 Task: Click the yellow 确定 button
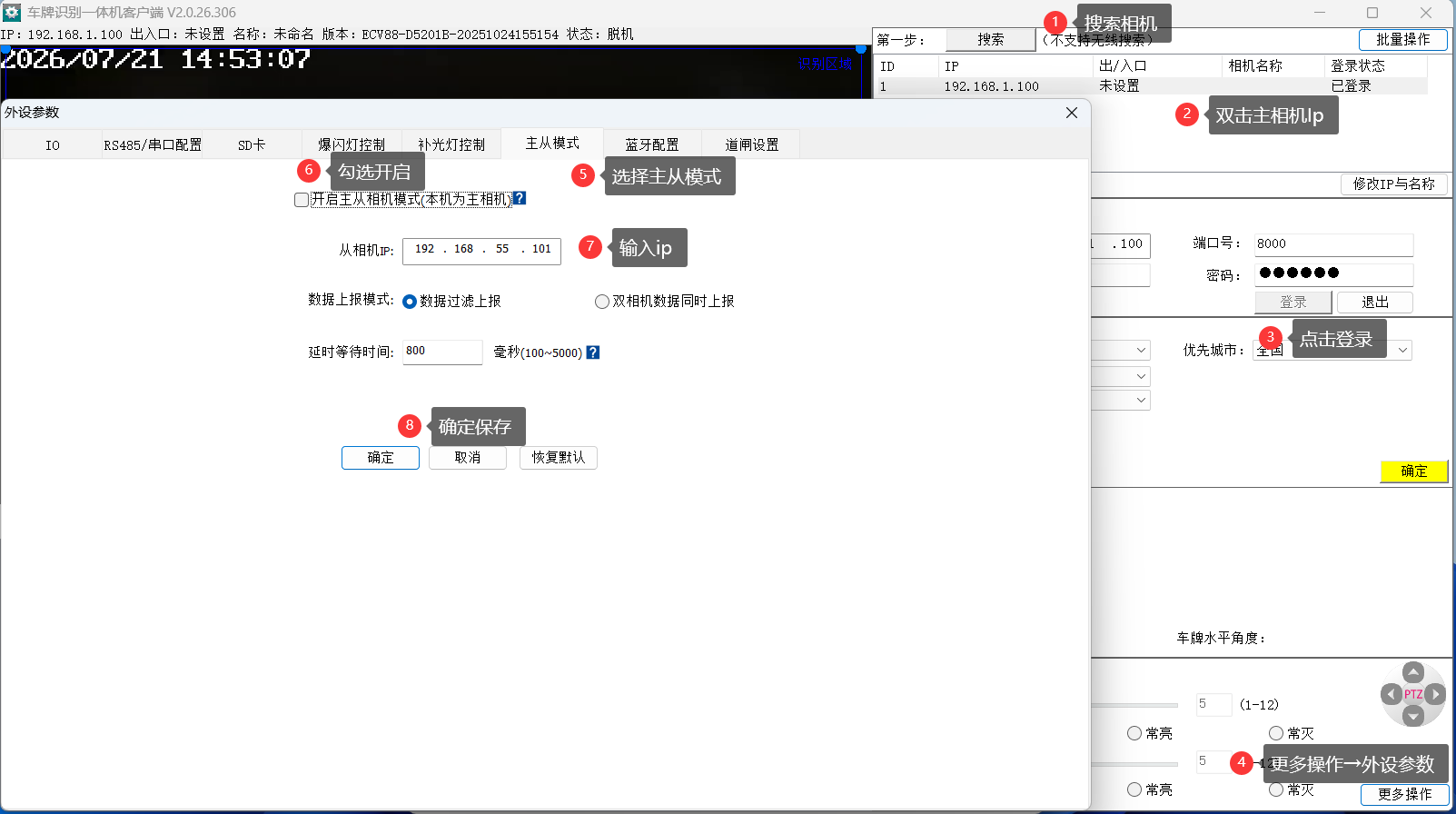[1414, 472]
